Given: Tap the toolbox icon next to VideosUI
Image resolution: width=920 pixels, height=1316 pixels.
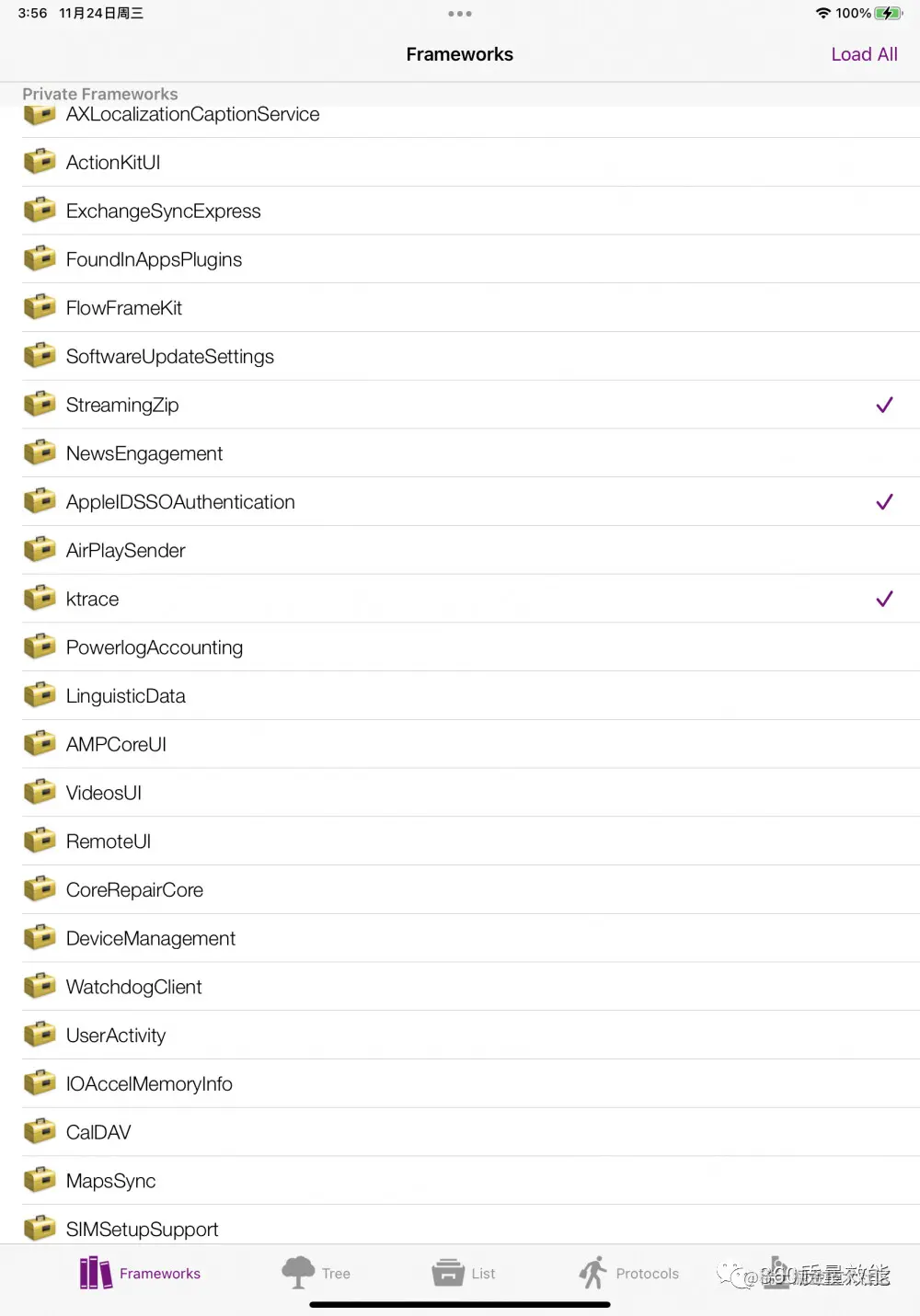Looking at the screenshot, I should tap(40, 793).
